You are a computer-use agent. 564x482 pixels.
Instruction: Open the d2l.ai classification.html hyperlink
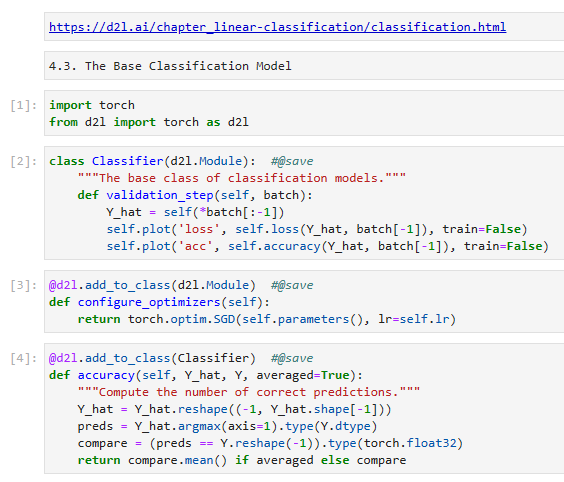click(277, 27)
